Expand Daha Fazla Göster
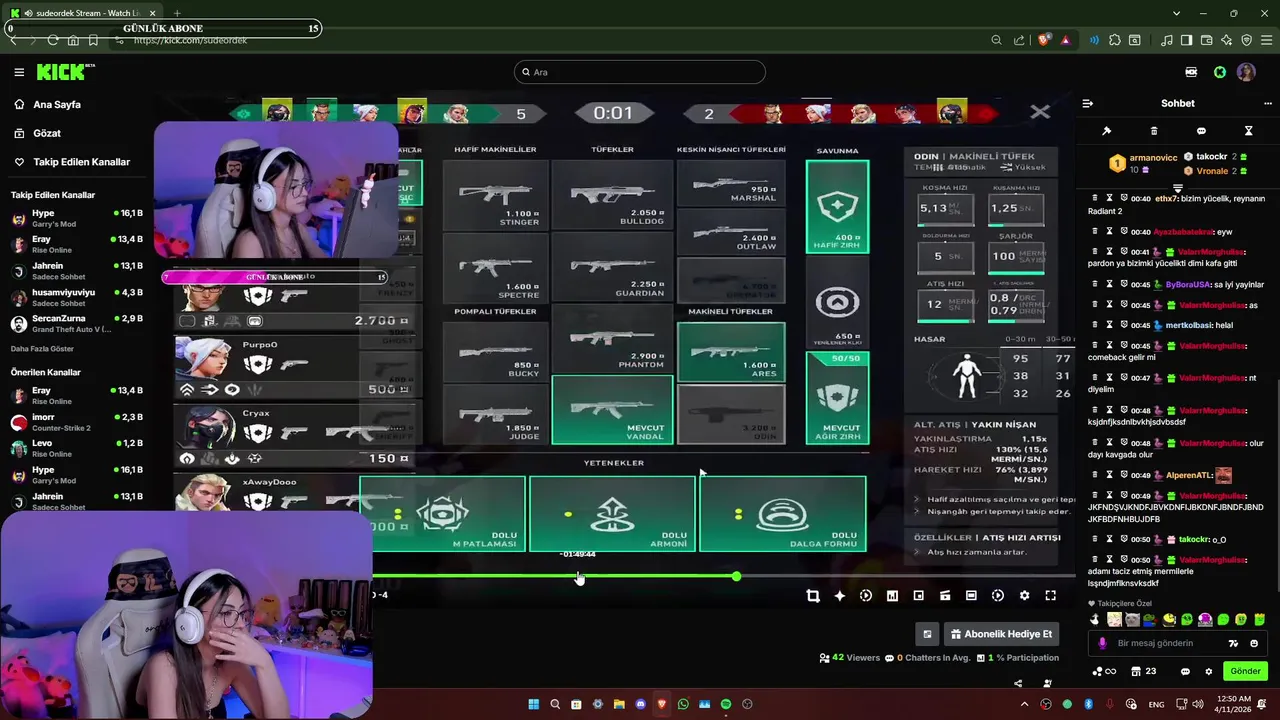The width and height of the screenshot is (1280, 720). [42, 349]
